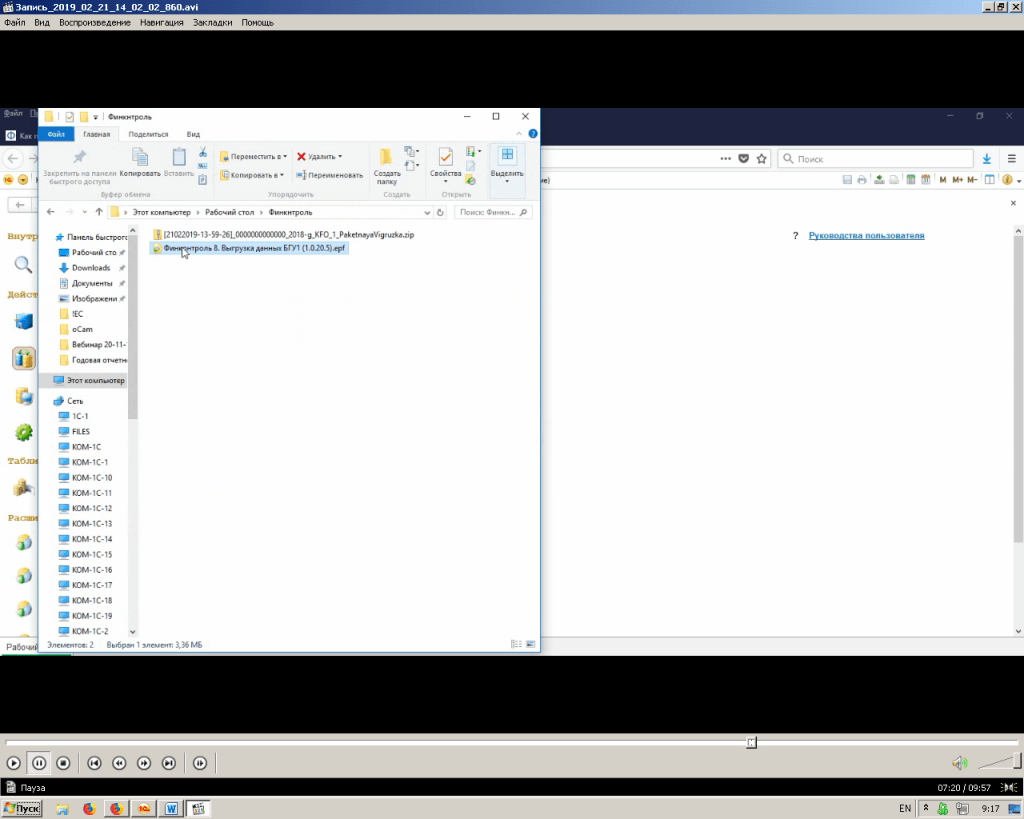Stop the video playback
The image size is (1024, 819).
[63, 763]
